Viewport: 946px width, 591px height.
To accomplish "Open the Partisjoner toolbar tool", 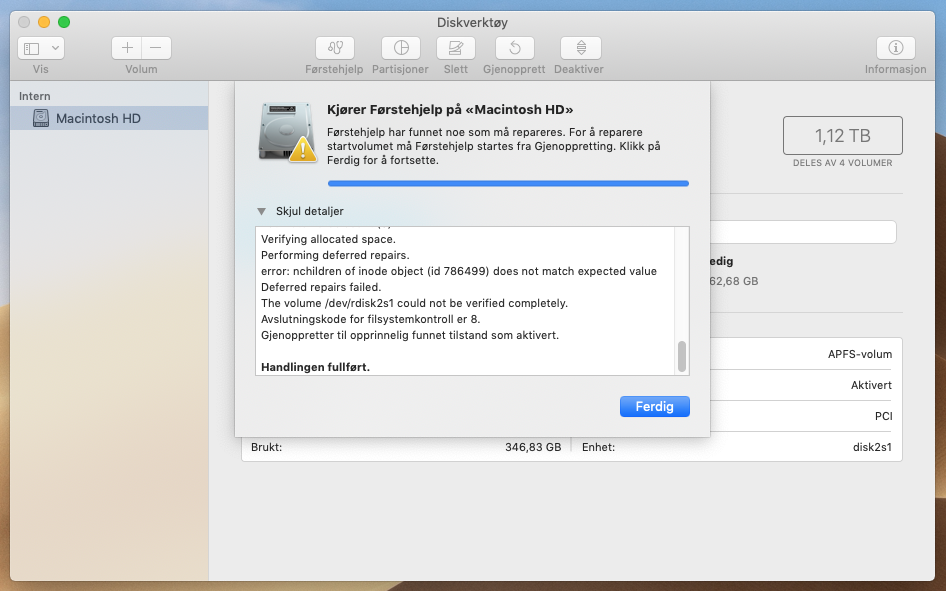I will click(x=401, y=48).
